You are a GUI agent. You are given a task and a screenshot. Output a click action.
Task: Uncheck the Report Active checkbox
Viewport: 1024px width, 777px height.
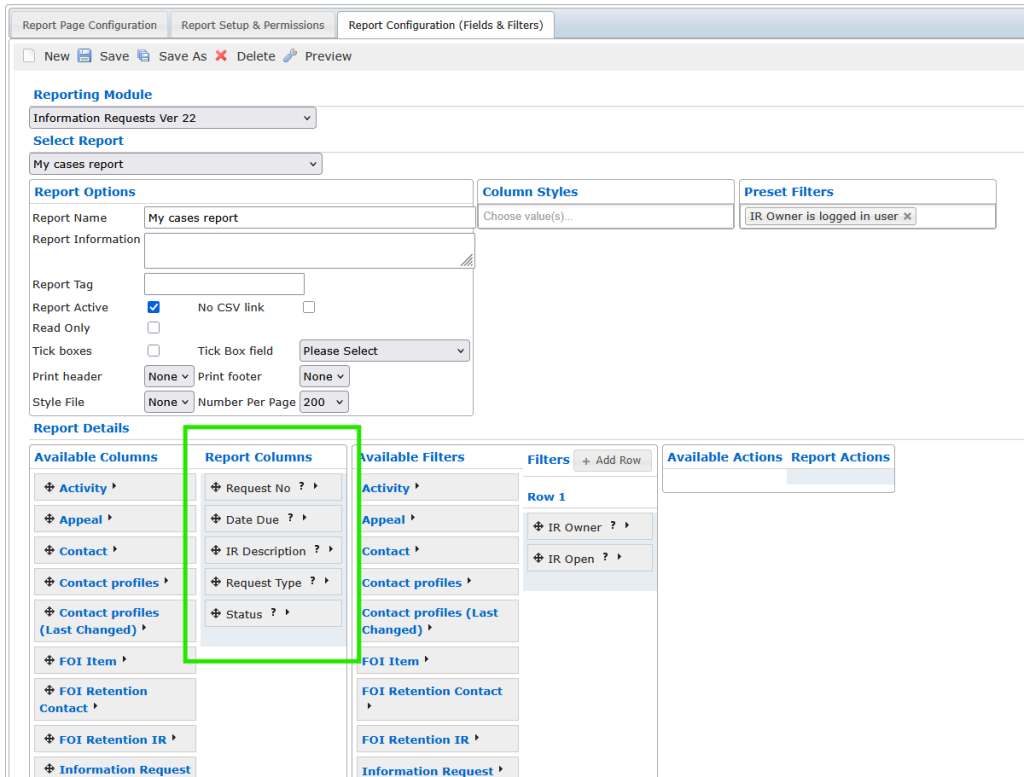tap(154, 307)
